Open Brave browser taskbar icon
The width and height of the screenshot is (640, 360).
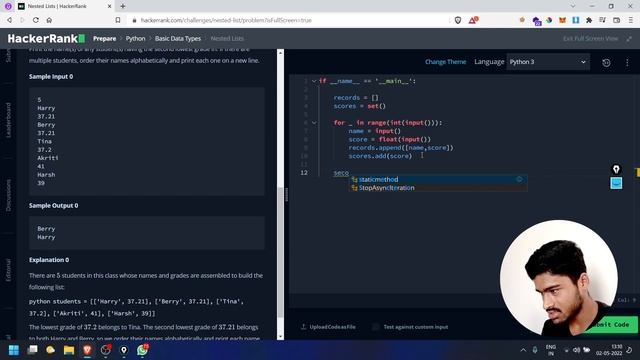(x=87, y=350)
